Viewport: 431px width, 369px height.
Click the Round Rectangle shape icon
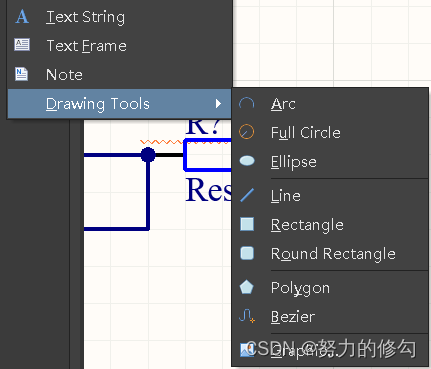tap(247, 253)
